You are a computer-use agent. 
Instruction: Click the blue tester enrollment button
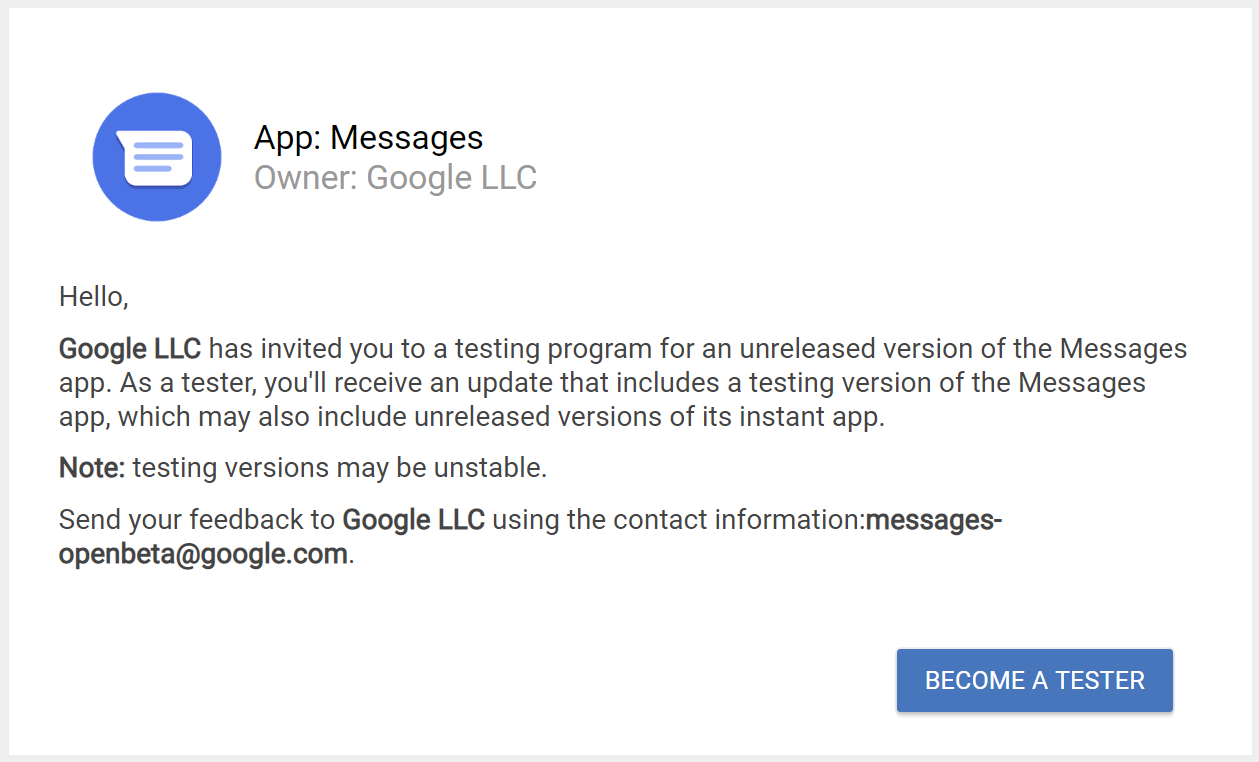coord(1034,680)
